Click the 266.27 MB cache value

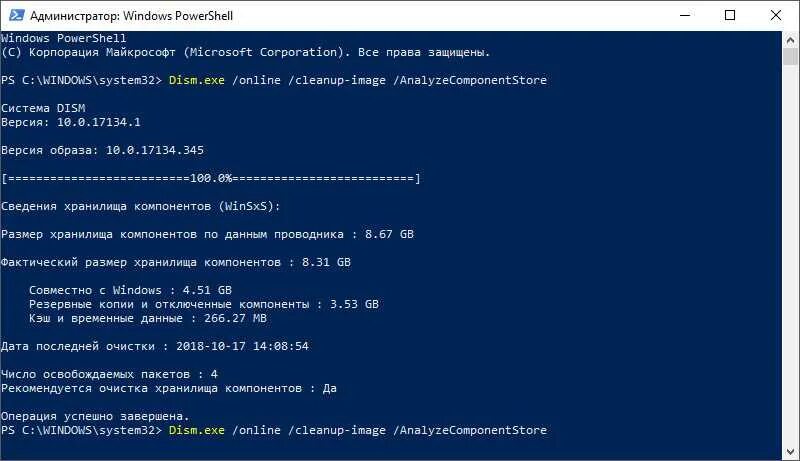click(x=236, y=318)
